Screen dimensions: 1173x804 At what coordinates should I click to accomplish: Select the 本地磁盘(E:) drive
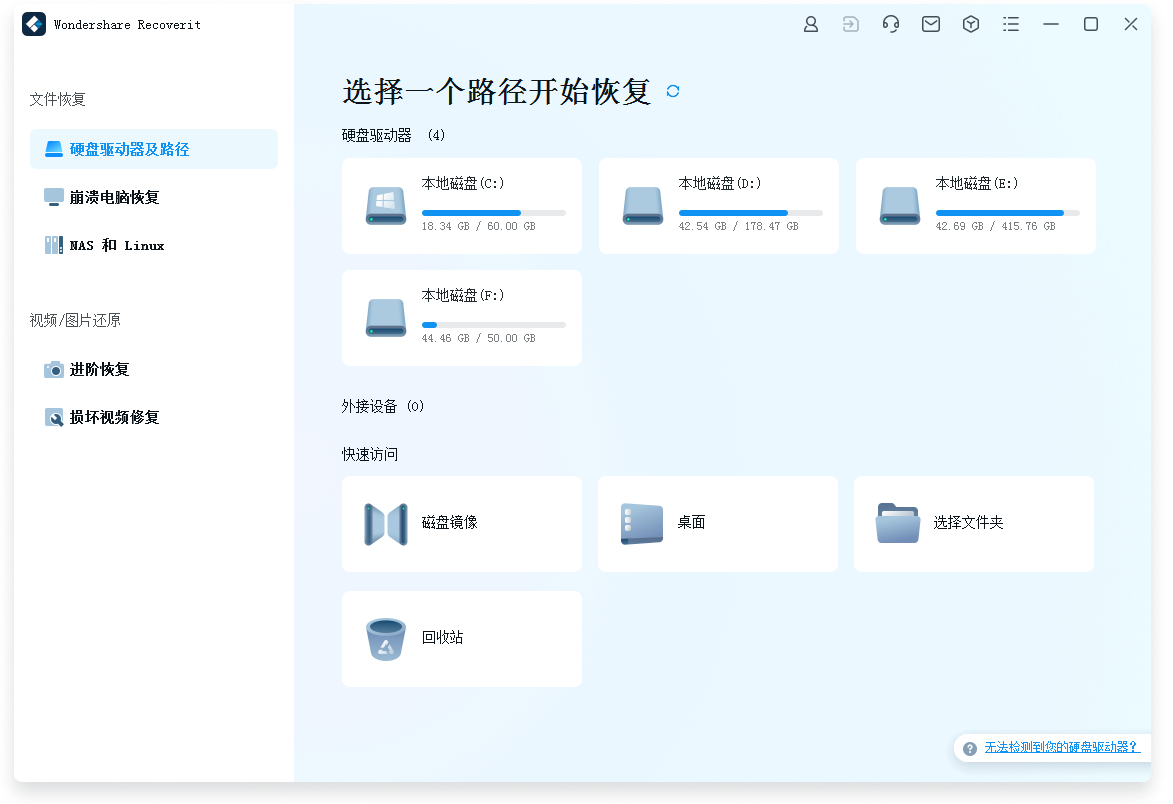pyautogui.click(x=975, y=205)
